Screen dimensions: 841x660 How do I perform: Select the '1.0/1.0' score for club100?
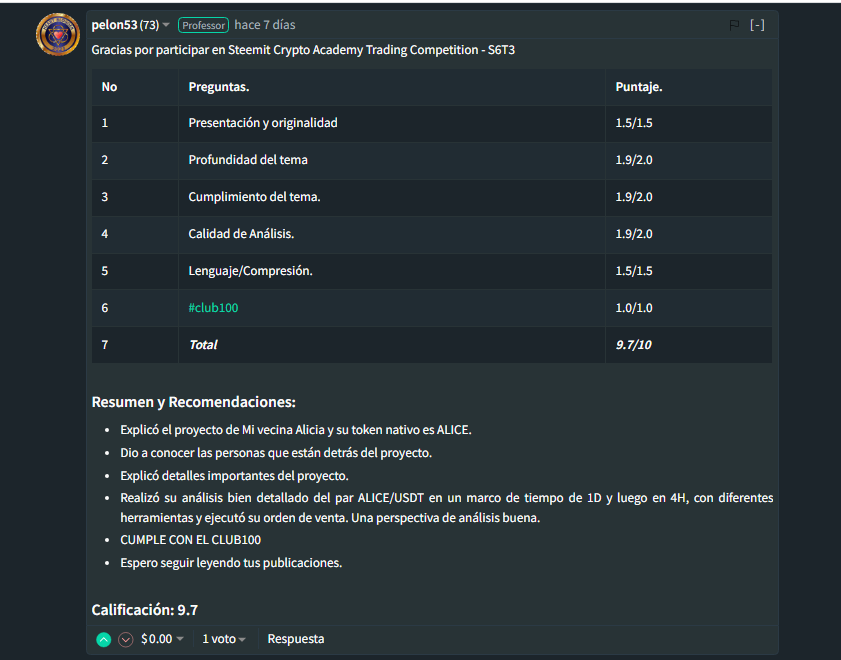click(x=634, y=308)
